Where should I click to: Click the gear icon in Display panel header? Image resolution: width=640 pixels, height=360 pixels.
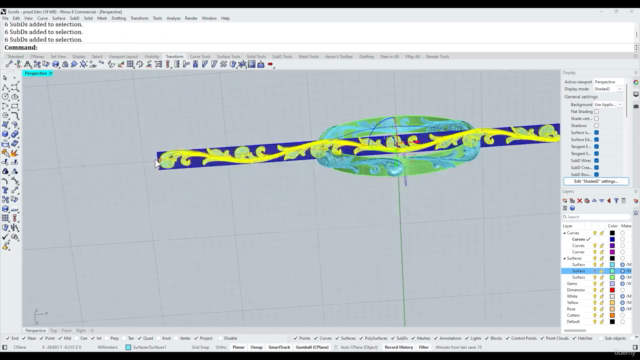tap(636, 73)
